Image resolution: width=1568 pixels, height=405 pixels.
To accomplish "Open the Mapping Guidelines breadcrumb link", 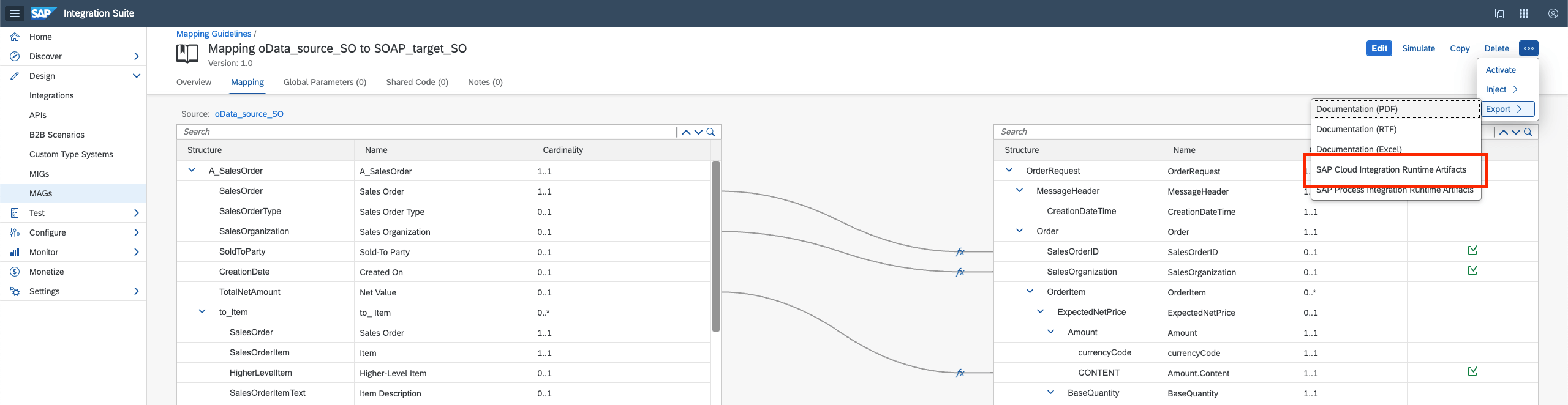I will (214, 34).
